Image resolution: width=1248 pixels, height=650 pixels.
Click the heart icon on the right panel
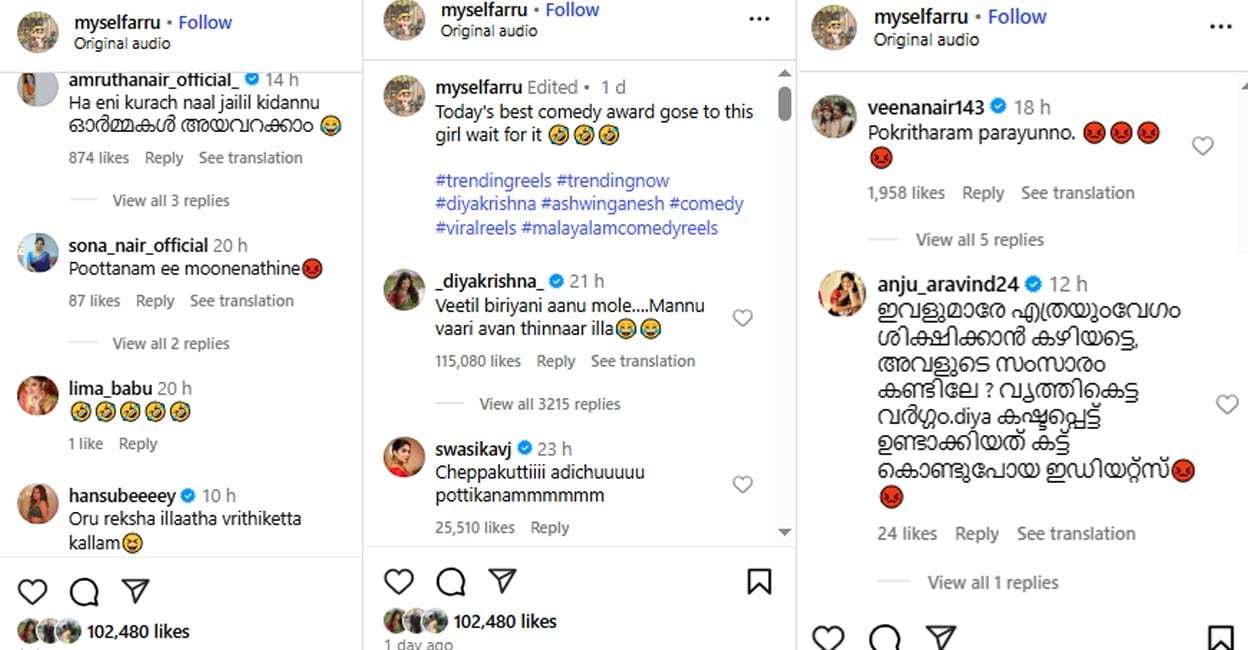827,637
